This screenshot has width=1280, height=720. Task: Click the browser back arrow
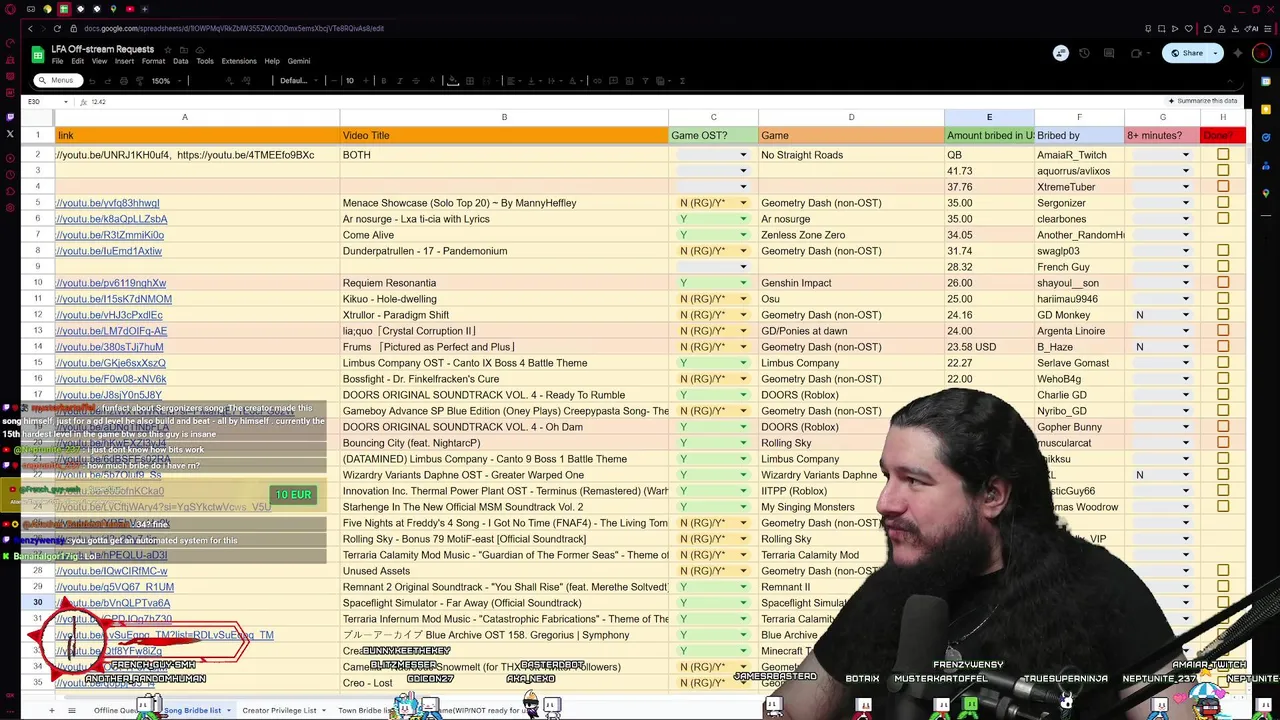click(30, 29)
